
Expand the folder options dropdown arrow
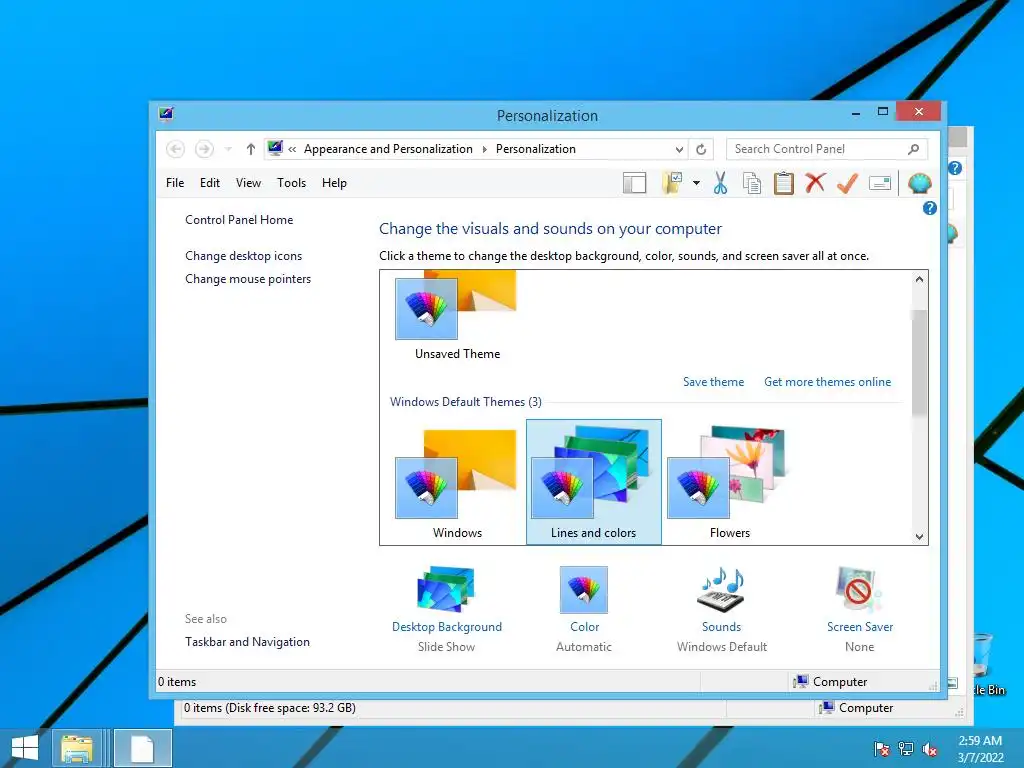click(x=696, y=184)
